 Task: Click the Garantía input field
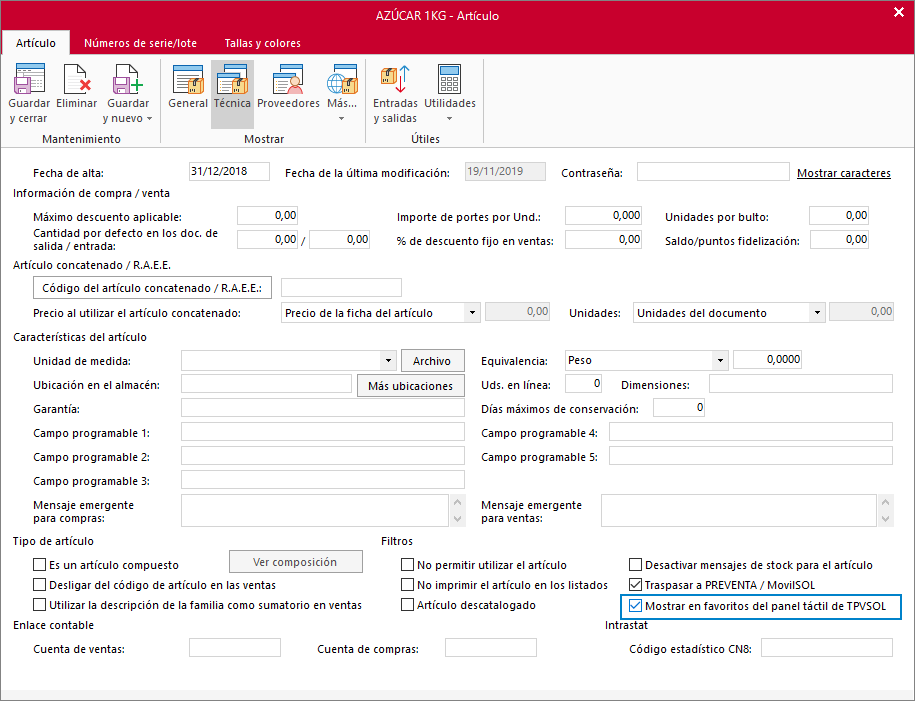(323, 407)
